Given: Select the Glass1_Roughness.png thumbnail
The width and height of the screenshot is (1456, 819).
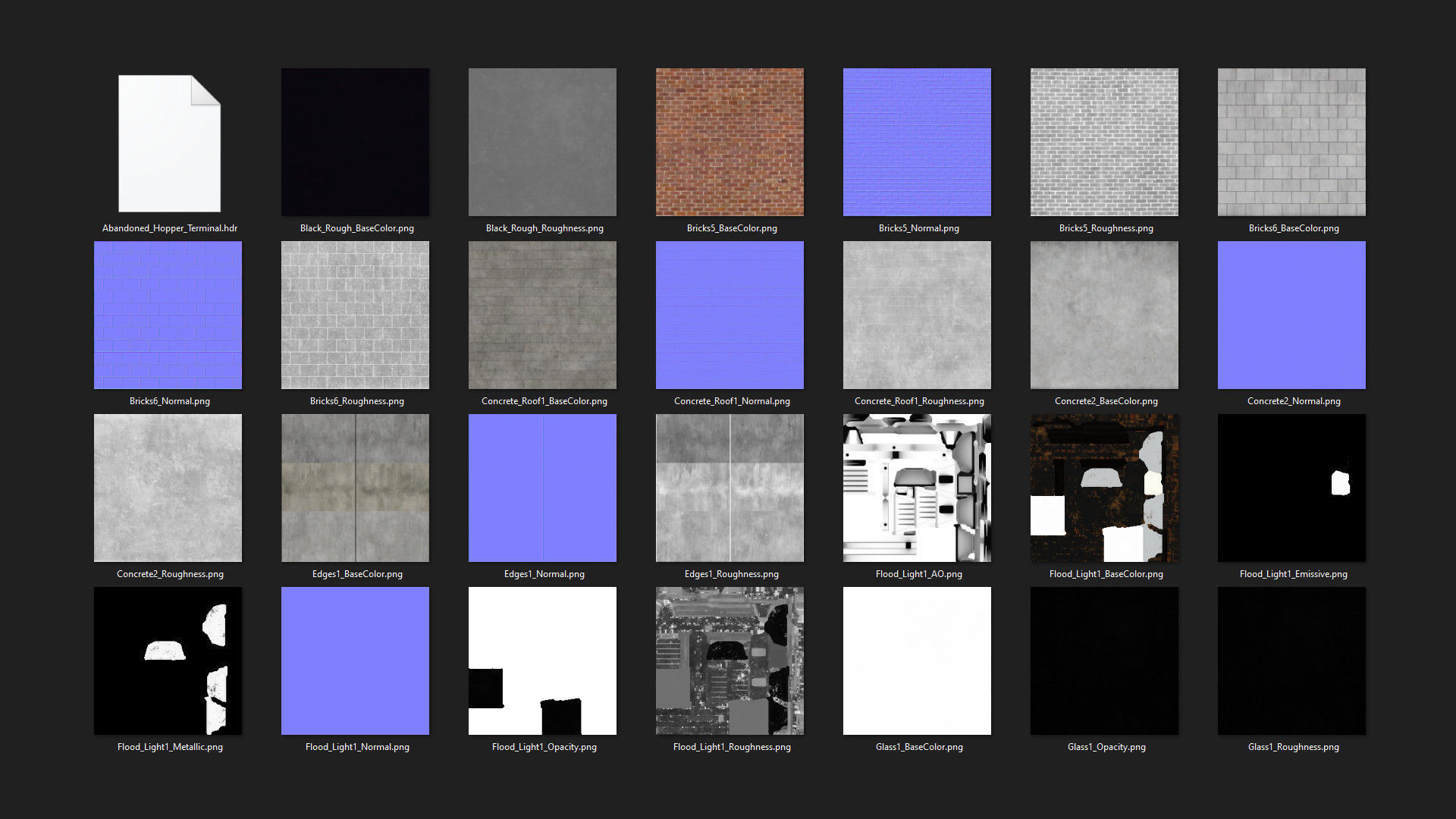Looking at the screenshot, I should [x=1291, y=661].
